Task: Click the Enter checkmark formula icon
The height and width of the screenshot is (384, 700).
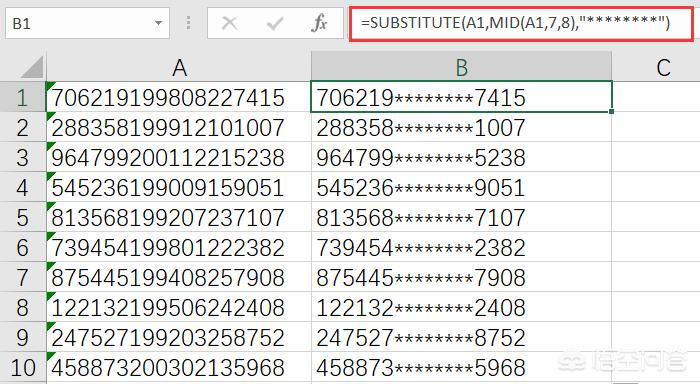Action: pos(275,23)
